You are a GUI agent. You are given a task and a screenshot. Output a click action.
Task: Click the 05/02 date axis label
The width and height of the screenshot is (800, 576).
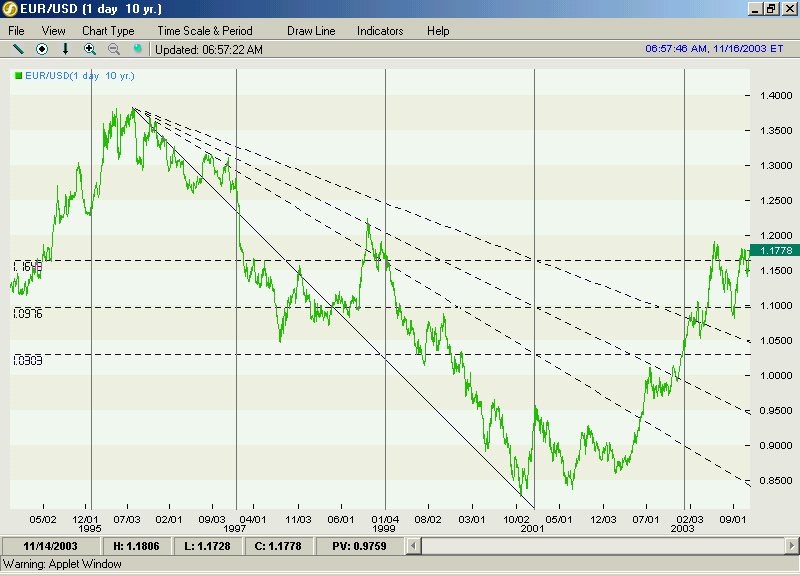[x=43, y=519]
